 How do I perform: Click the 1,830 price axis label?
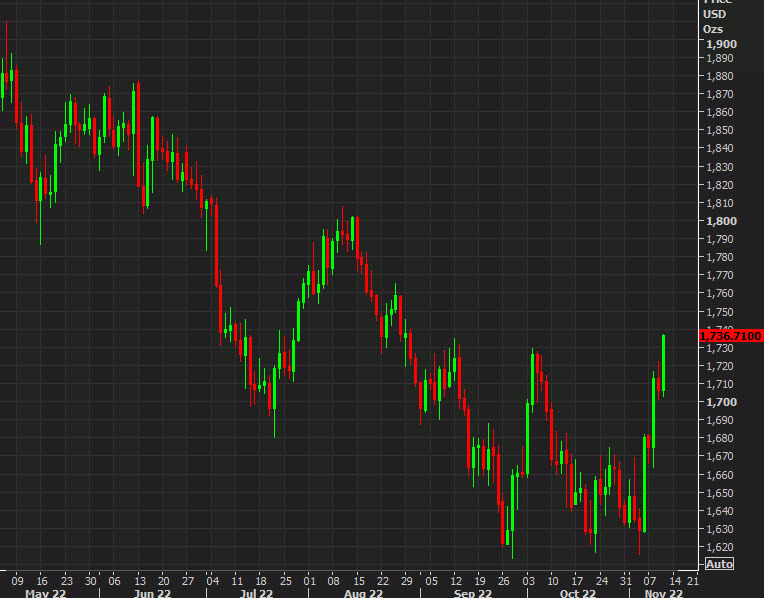[x=720, y=167]
